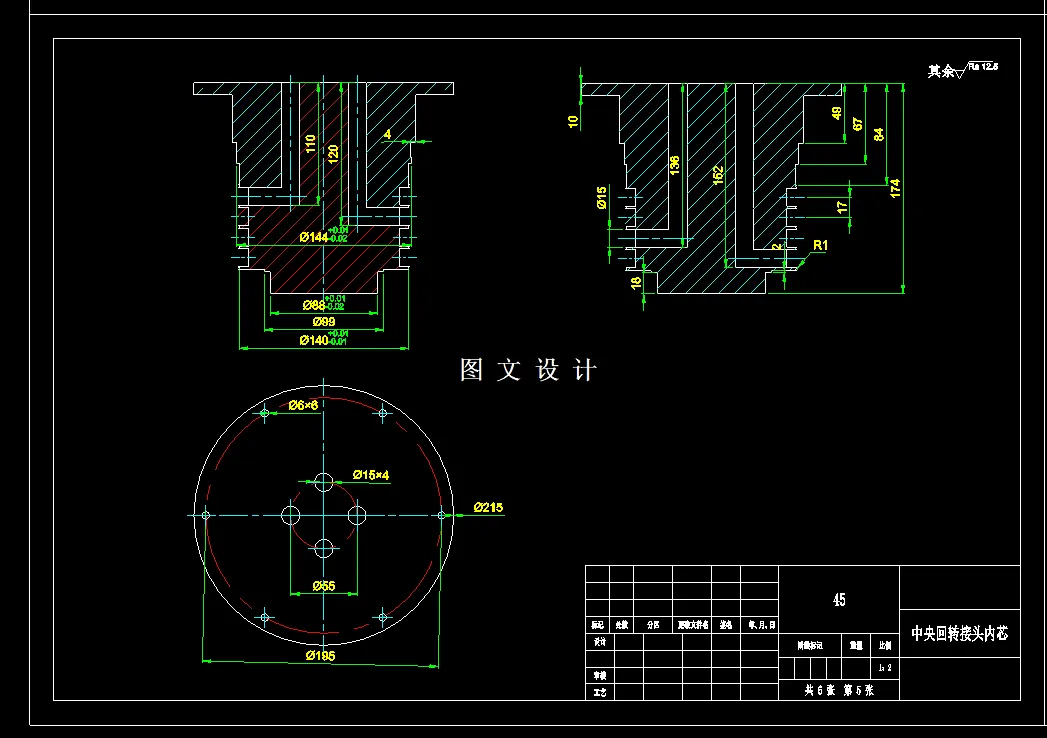Select the '分区' title block header
The image size is (1047, 738).
[x=653, y=625]
